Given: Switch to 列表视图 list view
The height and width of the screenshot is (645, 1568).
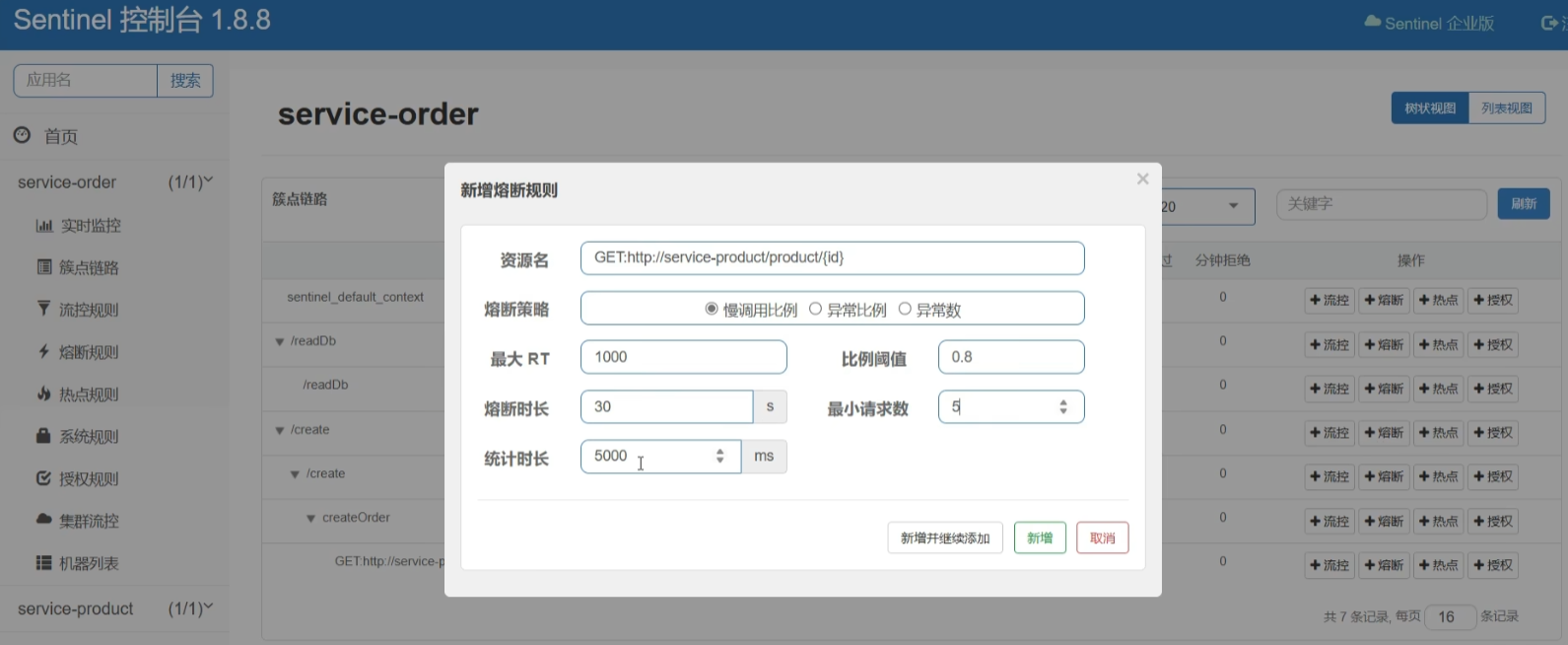Looking at the screenshot, I should tap(1507, 108).
